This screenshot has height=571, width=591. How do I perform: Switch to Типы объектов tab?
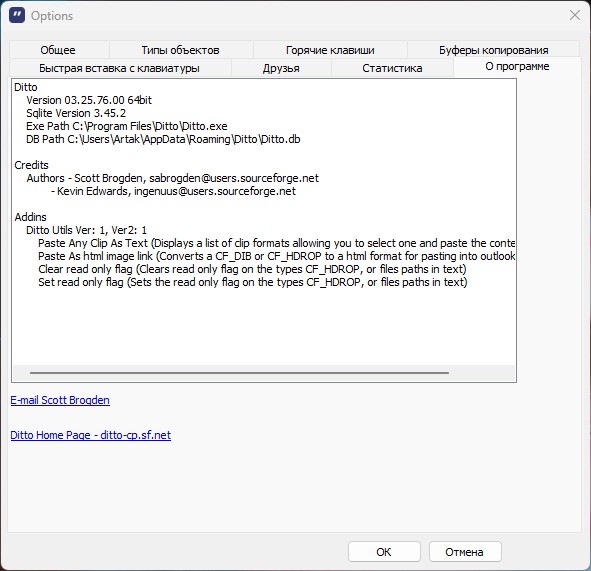pyautogui.click(x=181, y=50)
